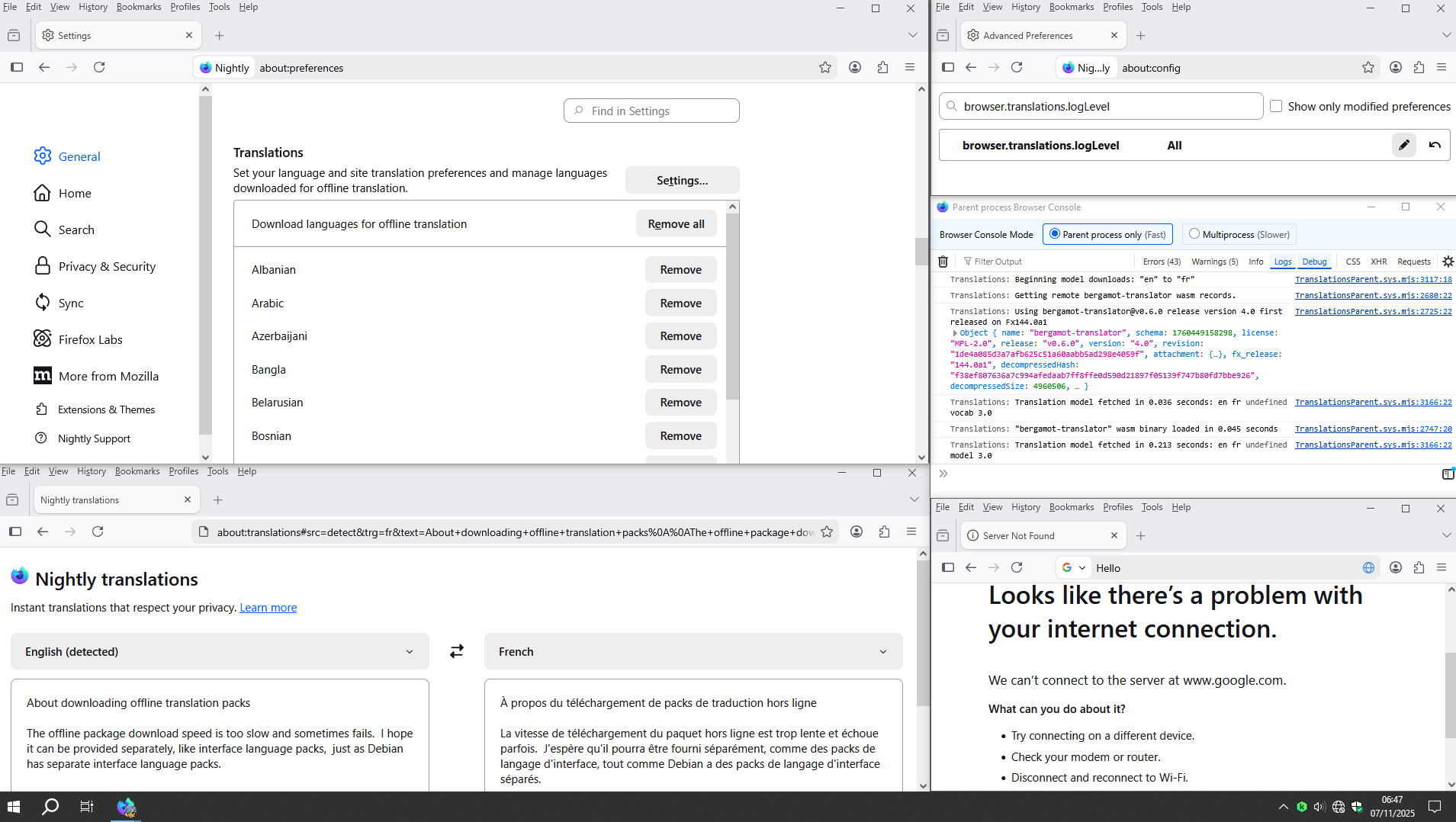Enable Show only modified preferences checkbox
This screenshot has height=822, width=1456.
click(x=1276, y=106)
